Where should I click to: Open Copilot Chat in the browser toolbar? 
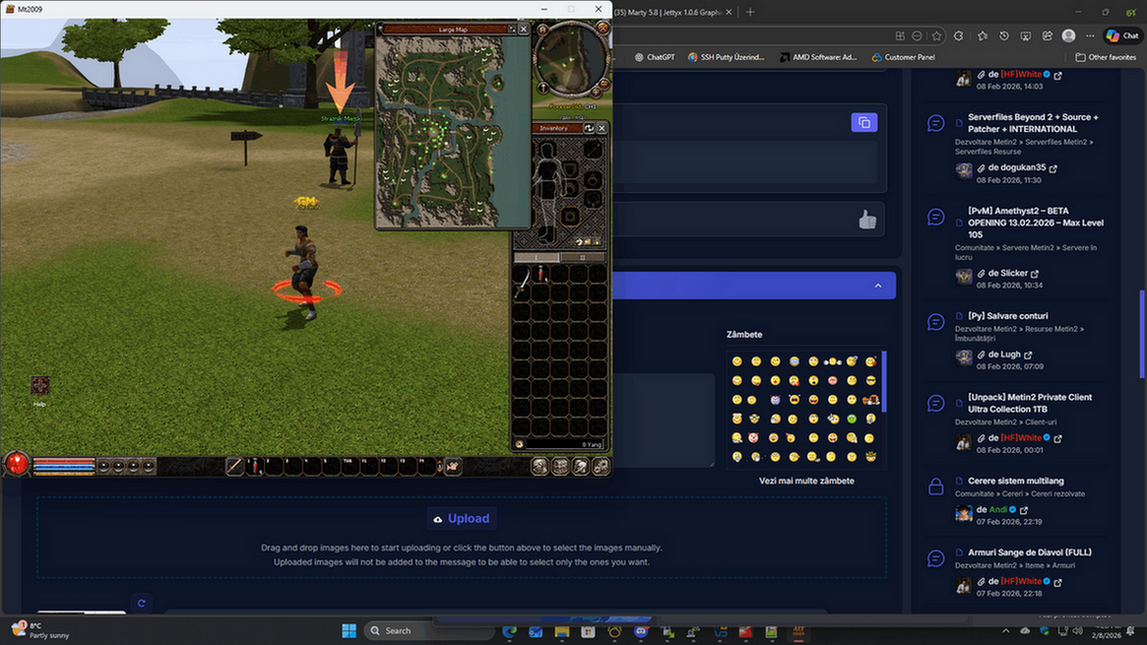click(x=1122, y=35)
